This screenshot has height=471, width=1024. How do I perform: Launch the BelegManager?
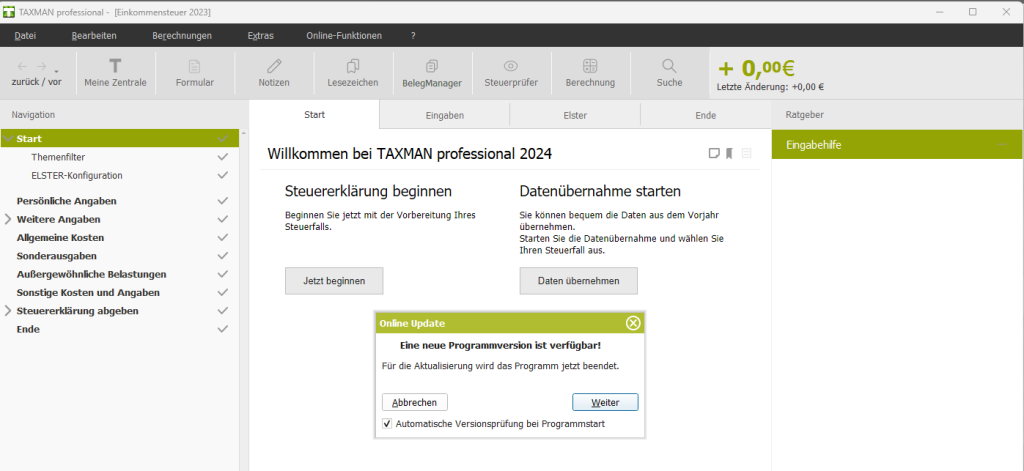coord(432,73)
